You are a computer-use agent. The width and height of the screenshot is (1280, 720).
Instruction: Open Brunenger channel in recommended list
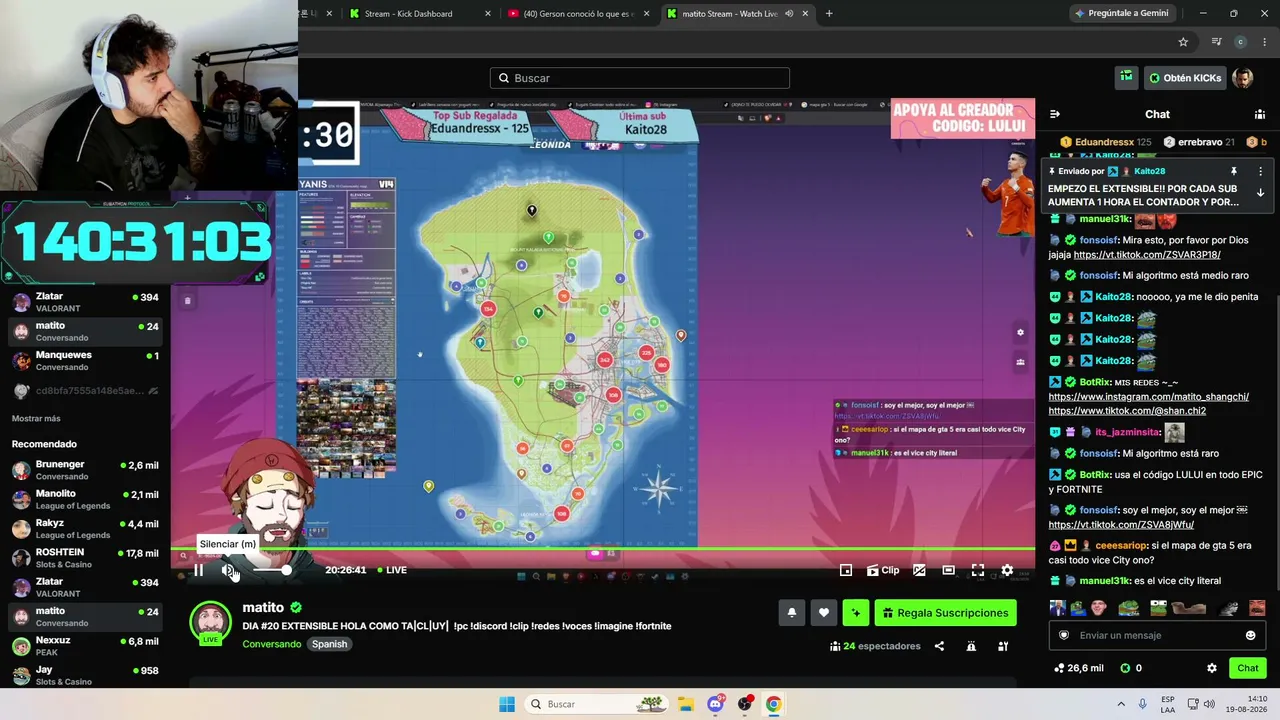coord(85,470)
